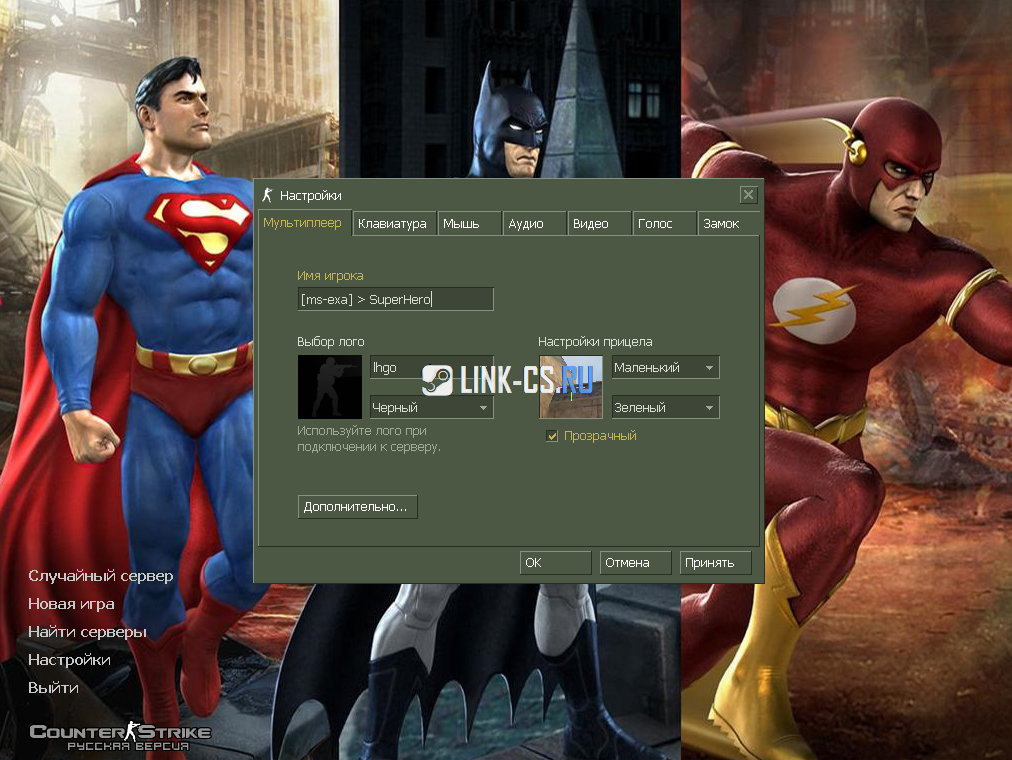Open the Маленький crosshair size dropdown
The height and width of the screenshot is (760, 1012).
point(666,368)
